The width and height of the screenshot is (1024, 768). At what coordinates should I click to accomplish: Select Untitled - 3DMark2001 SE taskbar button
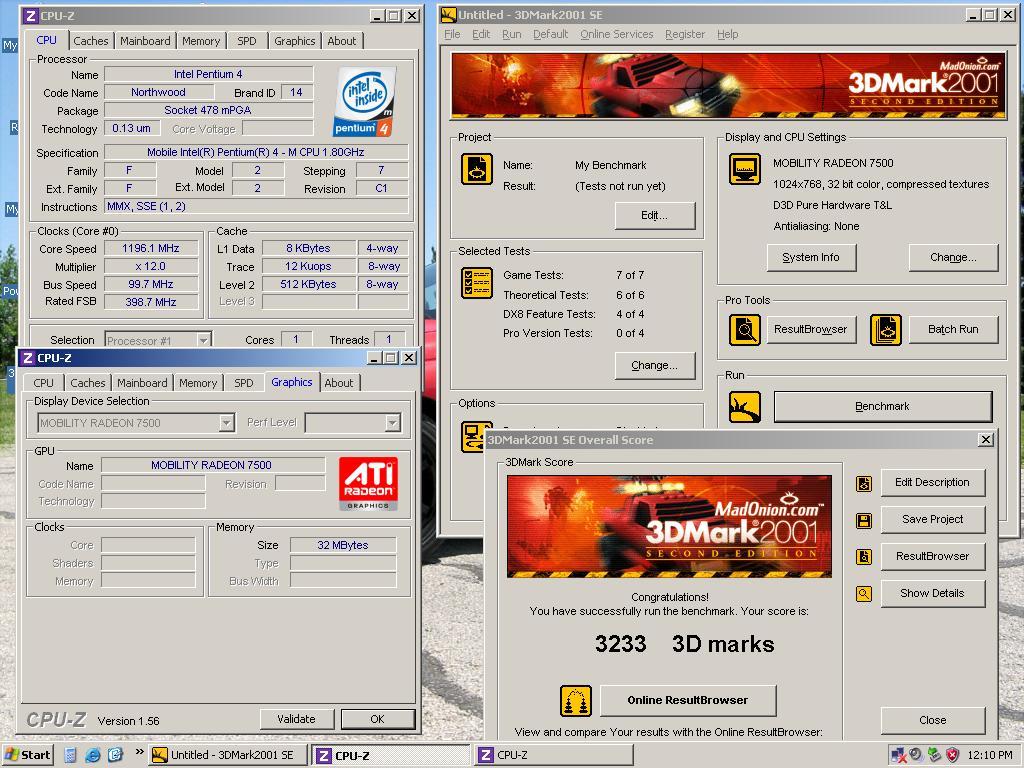pos(227,755)
